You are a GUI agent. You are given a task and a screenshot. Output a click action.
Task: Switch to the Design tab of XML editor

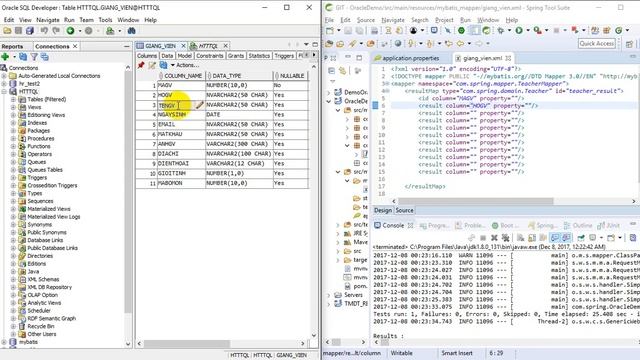pyautogui.click(x=383, y=210)
